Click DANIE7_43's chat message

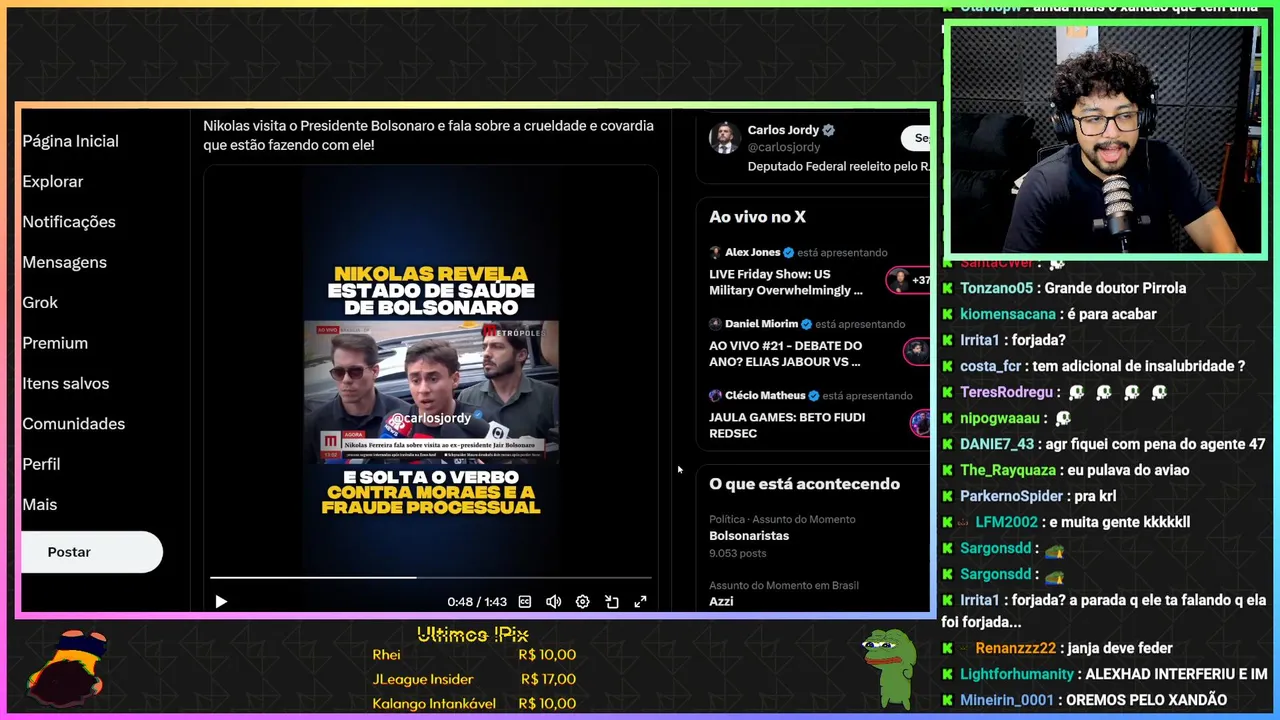coord(1153,444)
